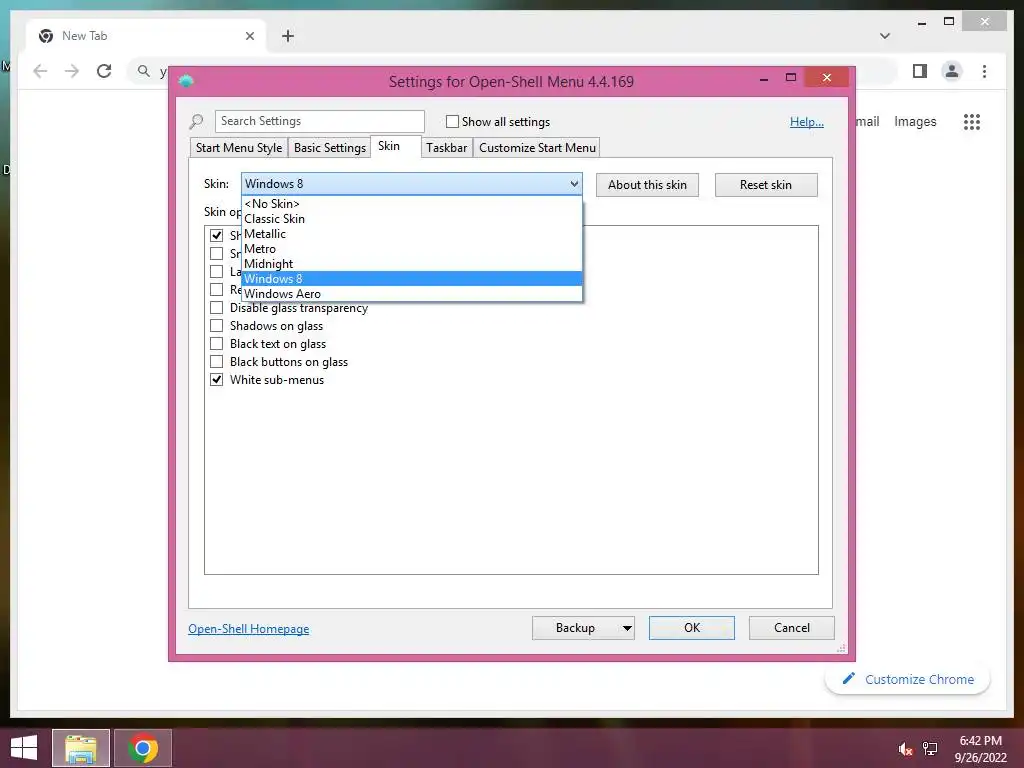Click the network tray icon

point(930,748)
